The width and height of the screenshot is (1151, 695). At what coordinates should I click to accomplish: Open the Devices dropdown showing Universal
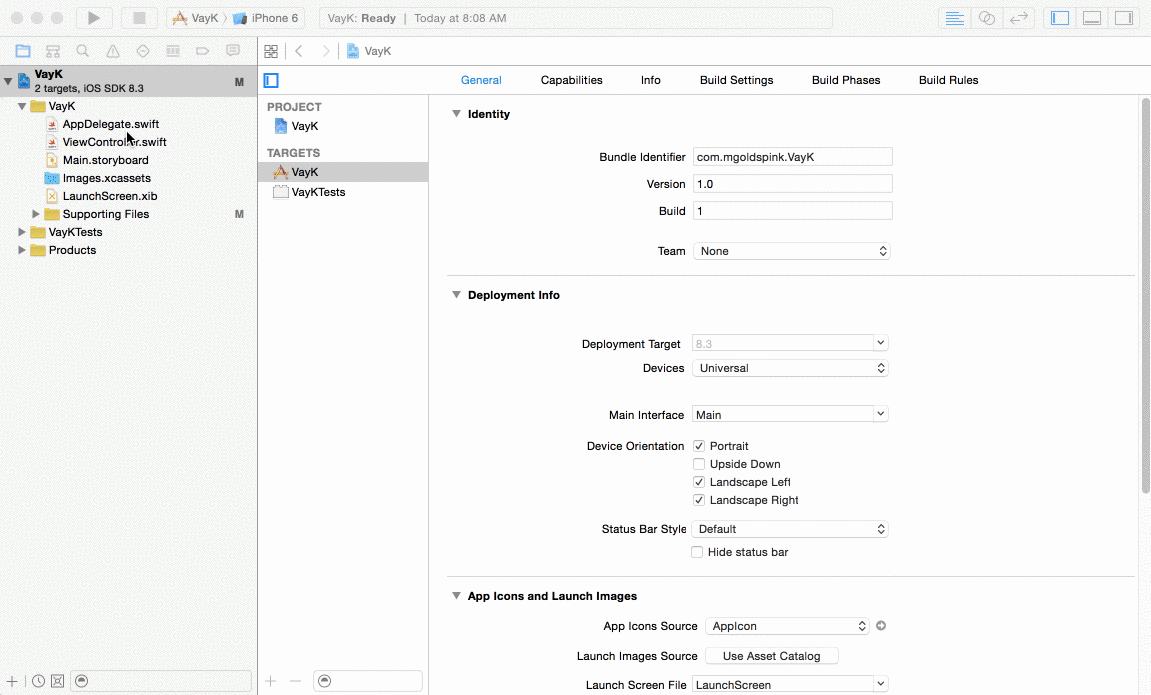click(791, 368)
